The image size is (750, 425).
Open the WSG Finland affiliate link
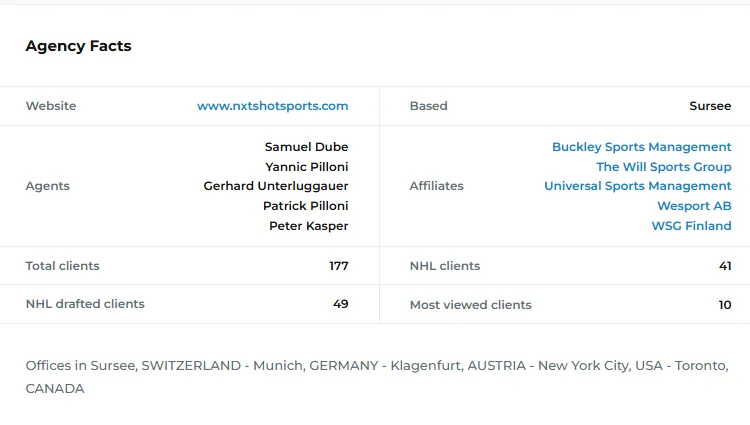pos(691,226)
